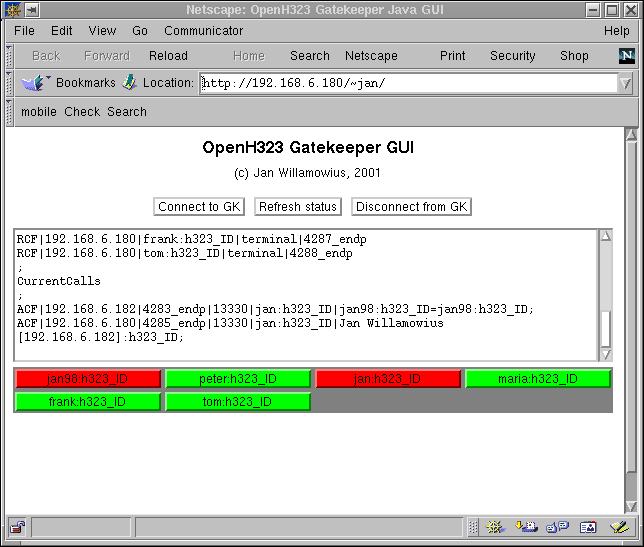Click the status text area scrollbar thumb
644x547 pixels.
[606, 329]
